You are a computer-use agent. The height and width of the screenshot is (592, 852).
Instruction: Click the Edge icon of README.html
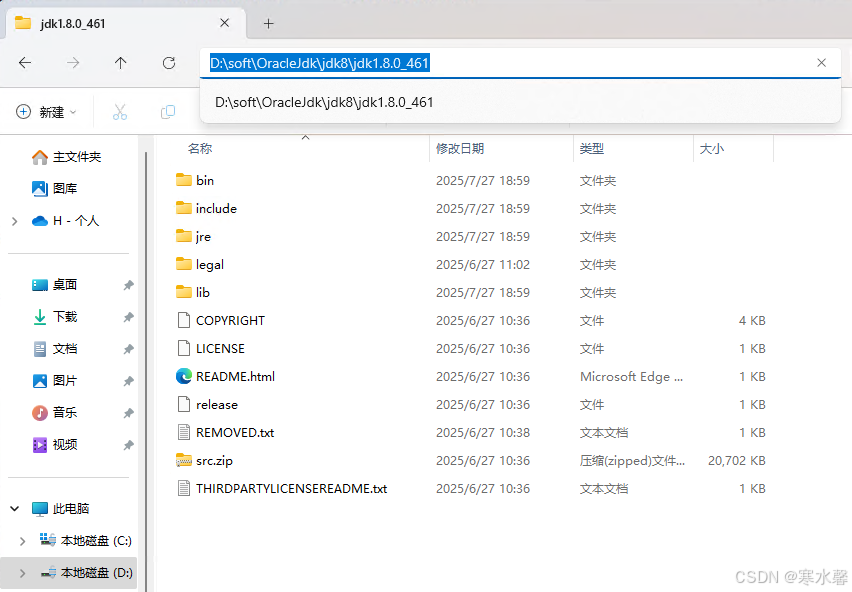pos(184,376)
